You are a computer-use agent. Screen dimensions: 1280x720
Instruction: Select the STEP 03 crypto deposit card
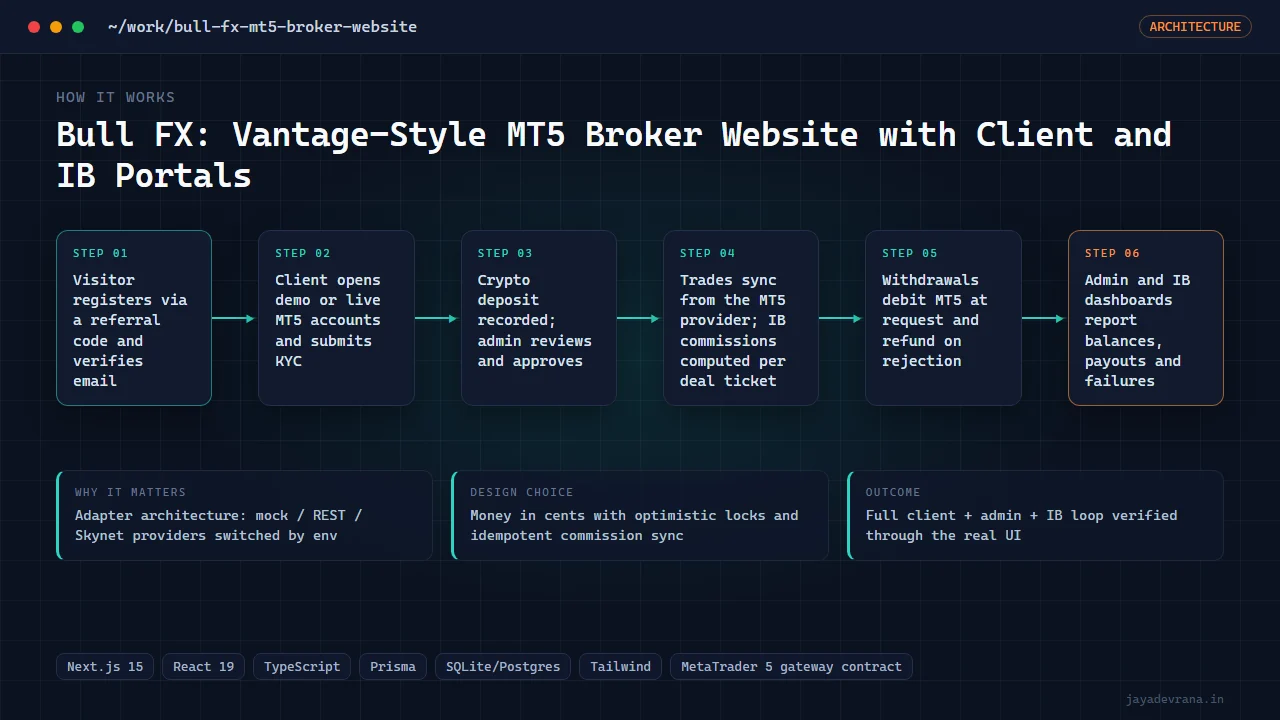(539, 318)
